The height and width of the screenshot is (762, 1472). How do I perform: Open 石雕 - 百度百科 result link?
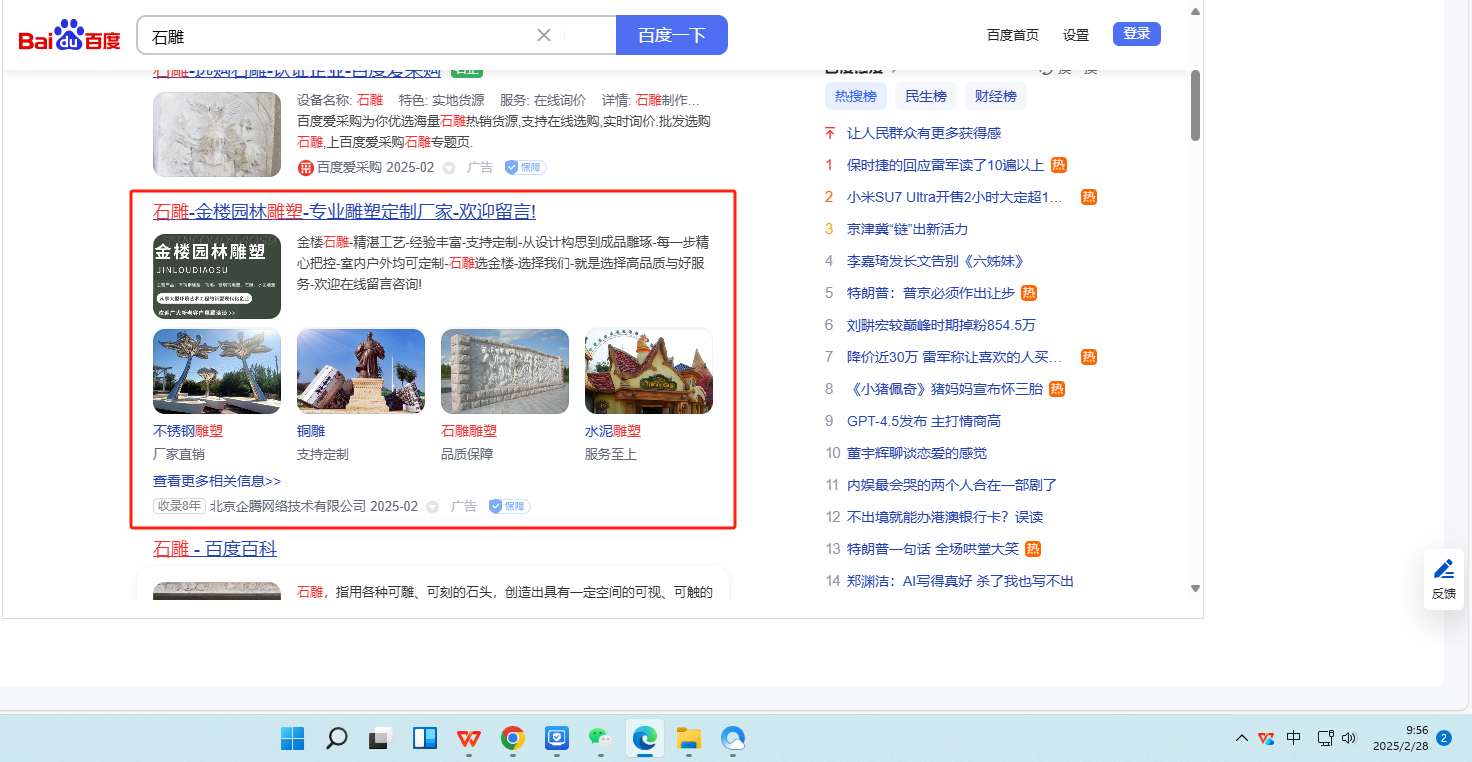point(215,549)
